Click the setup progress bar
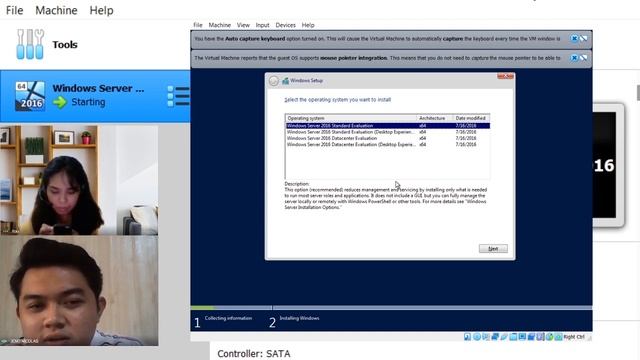The width and height of the screenshot is (640, 360). 391,307
